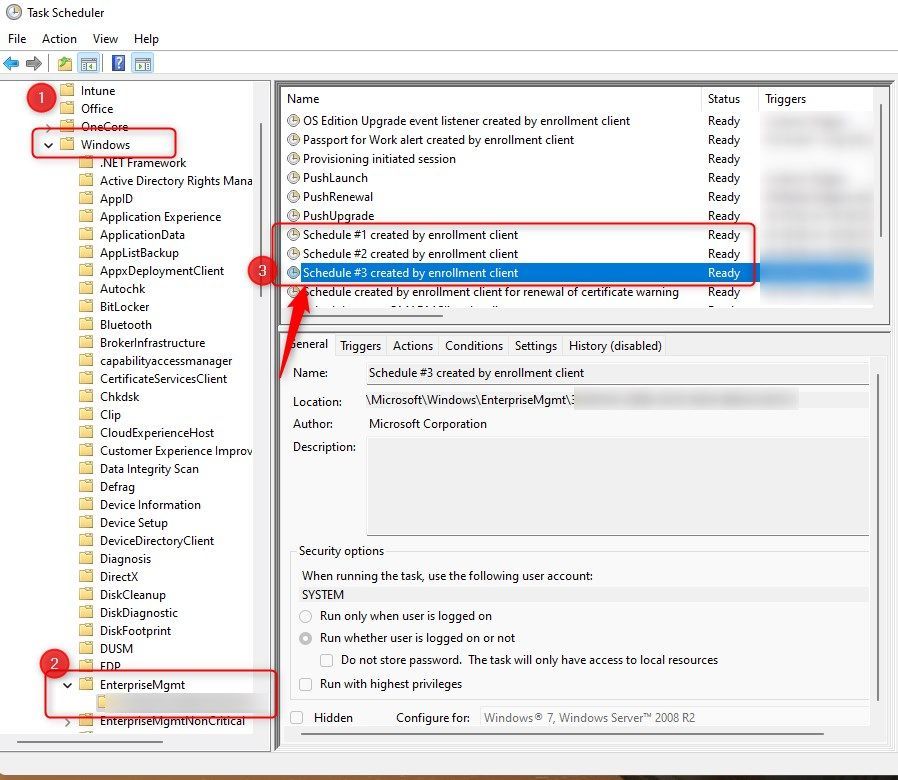Check the Do not store password box
898x780 pixels.
coord(326,660)
